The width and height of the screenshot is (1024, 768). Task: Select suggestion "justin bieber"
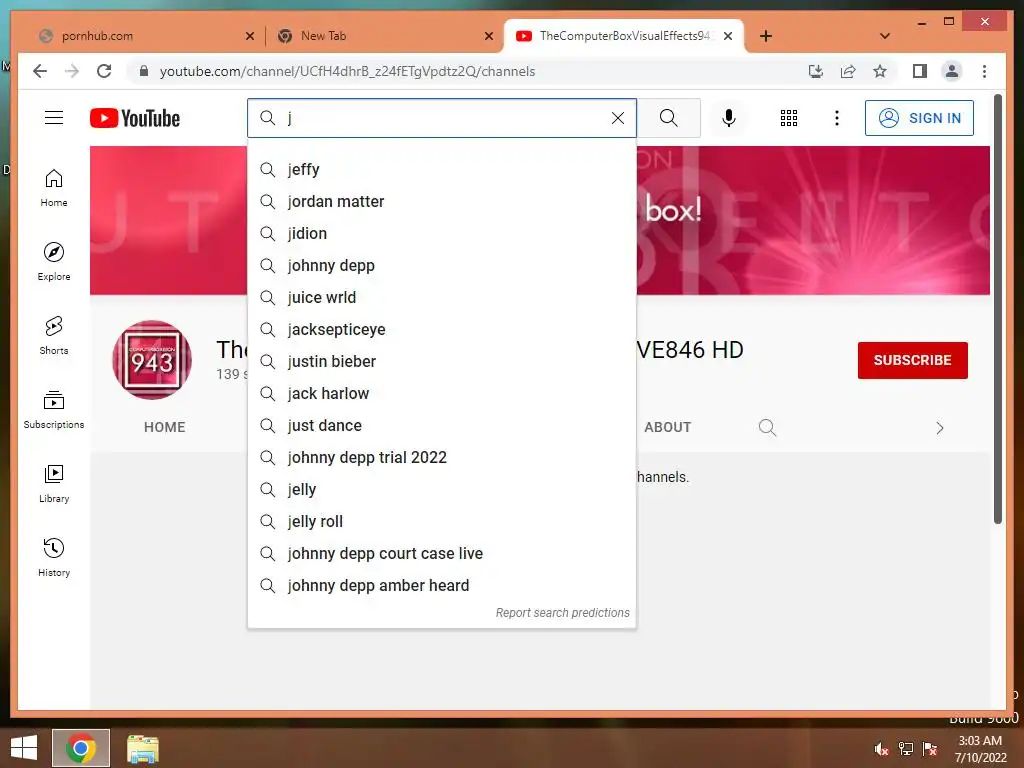(x=441, y=362)
